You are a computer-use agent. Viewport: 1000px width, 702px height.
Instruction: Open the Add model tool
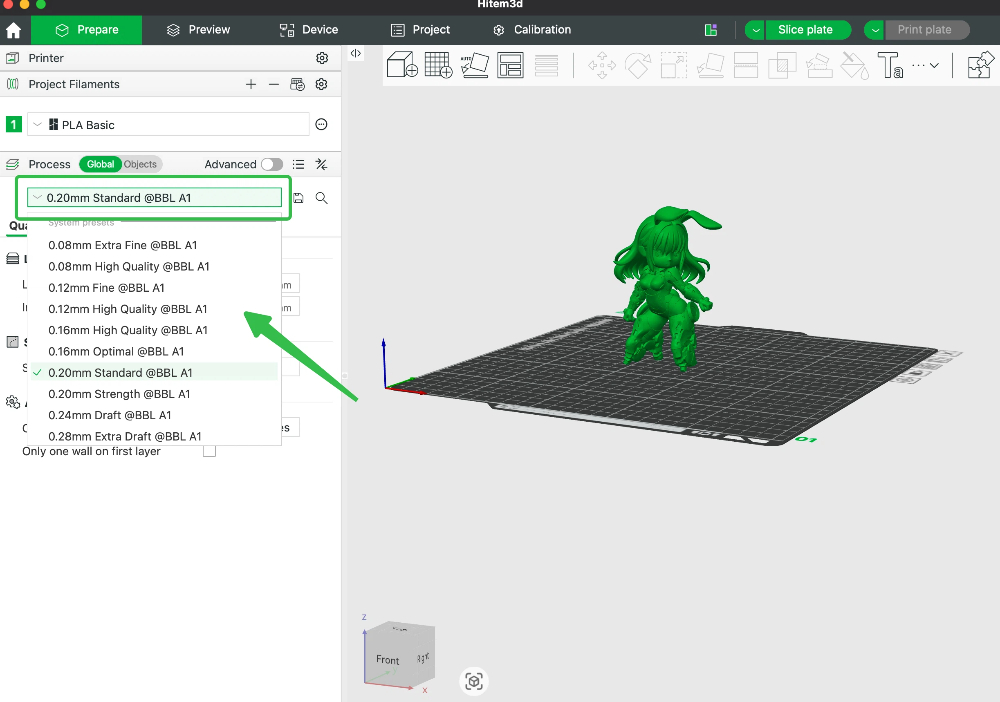pos(401,64)
